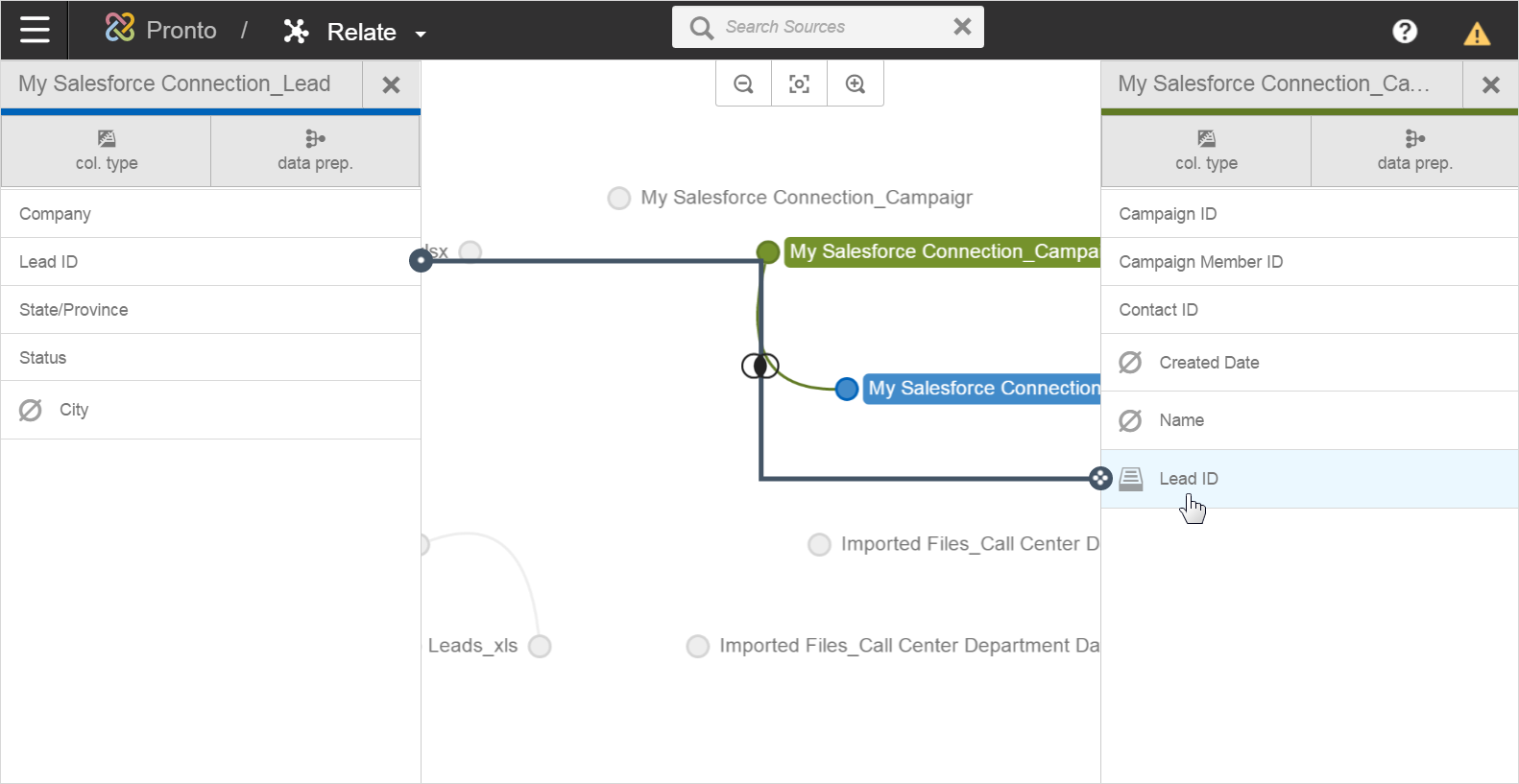The width and height of the screenshot is (1519, 784).
Task: Open col. type tab in Lead panel
Action: (107, 151)
